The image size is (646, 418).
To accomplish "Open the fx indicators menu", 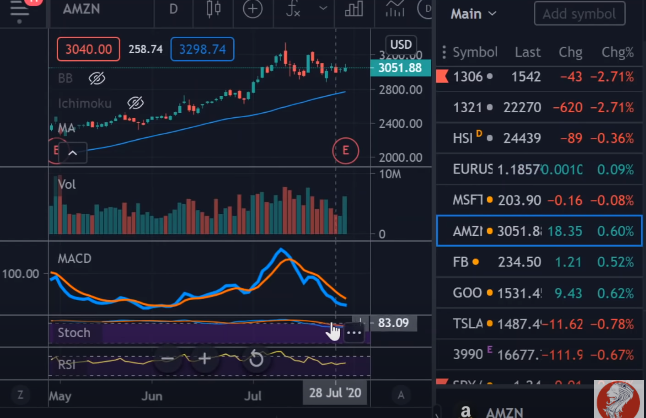I will coord(293,9).
